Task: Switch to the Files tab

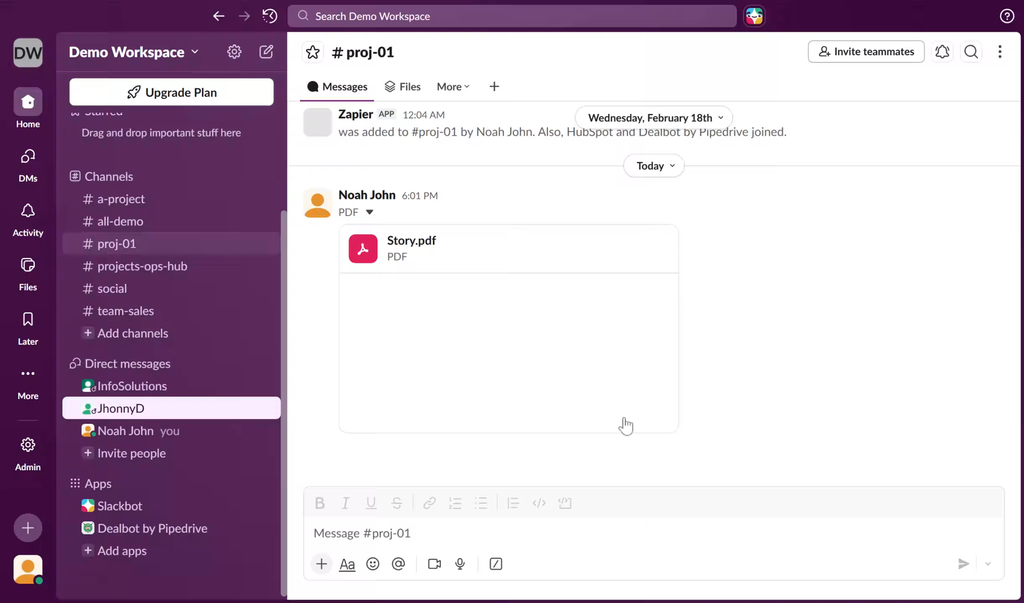Action: click(403, 87)
